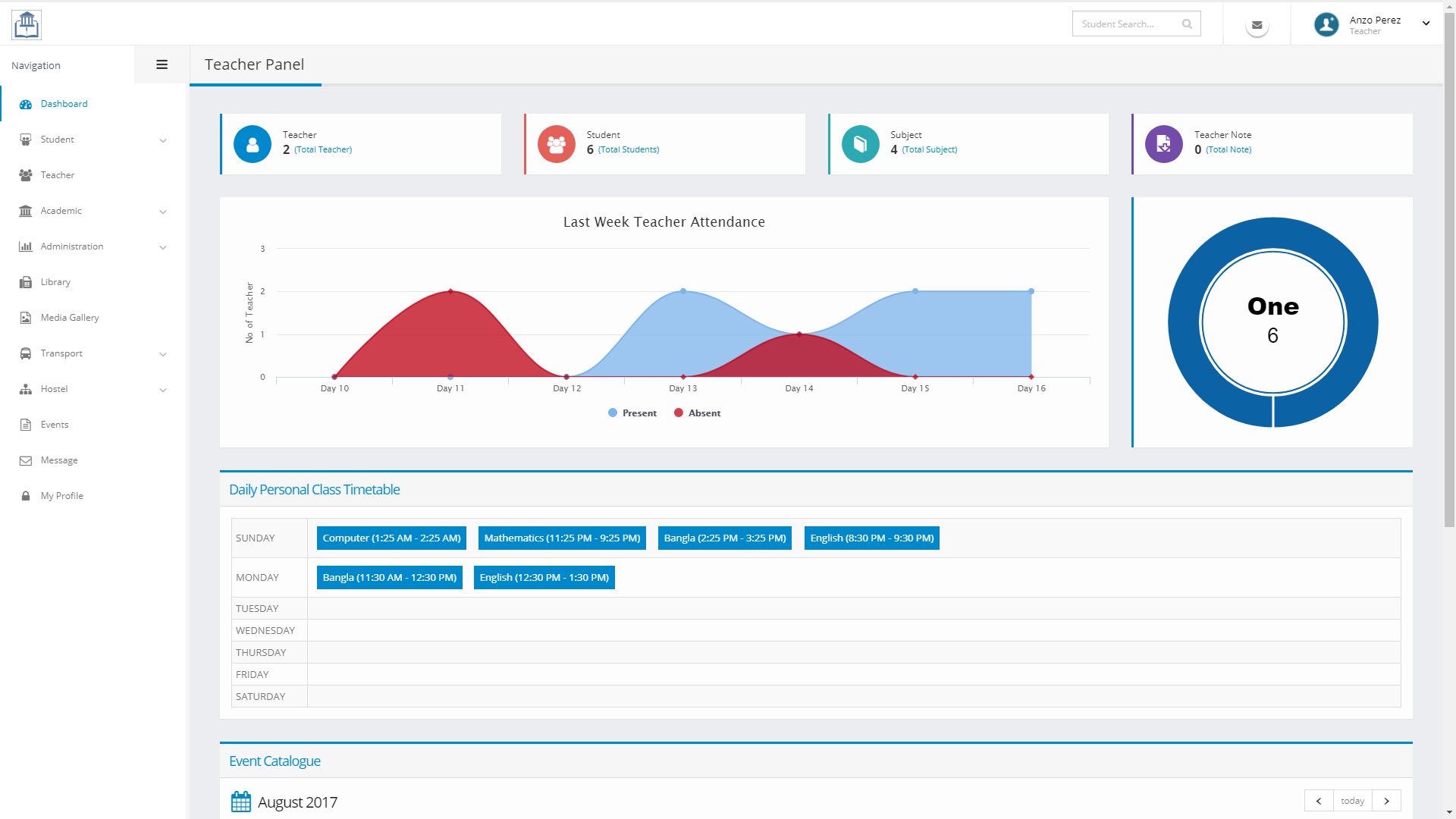Click the school logo icon
Image resolution: width=1456 pixels, height=819 pixels.
[27, 25]
